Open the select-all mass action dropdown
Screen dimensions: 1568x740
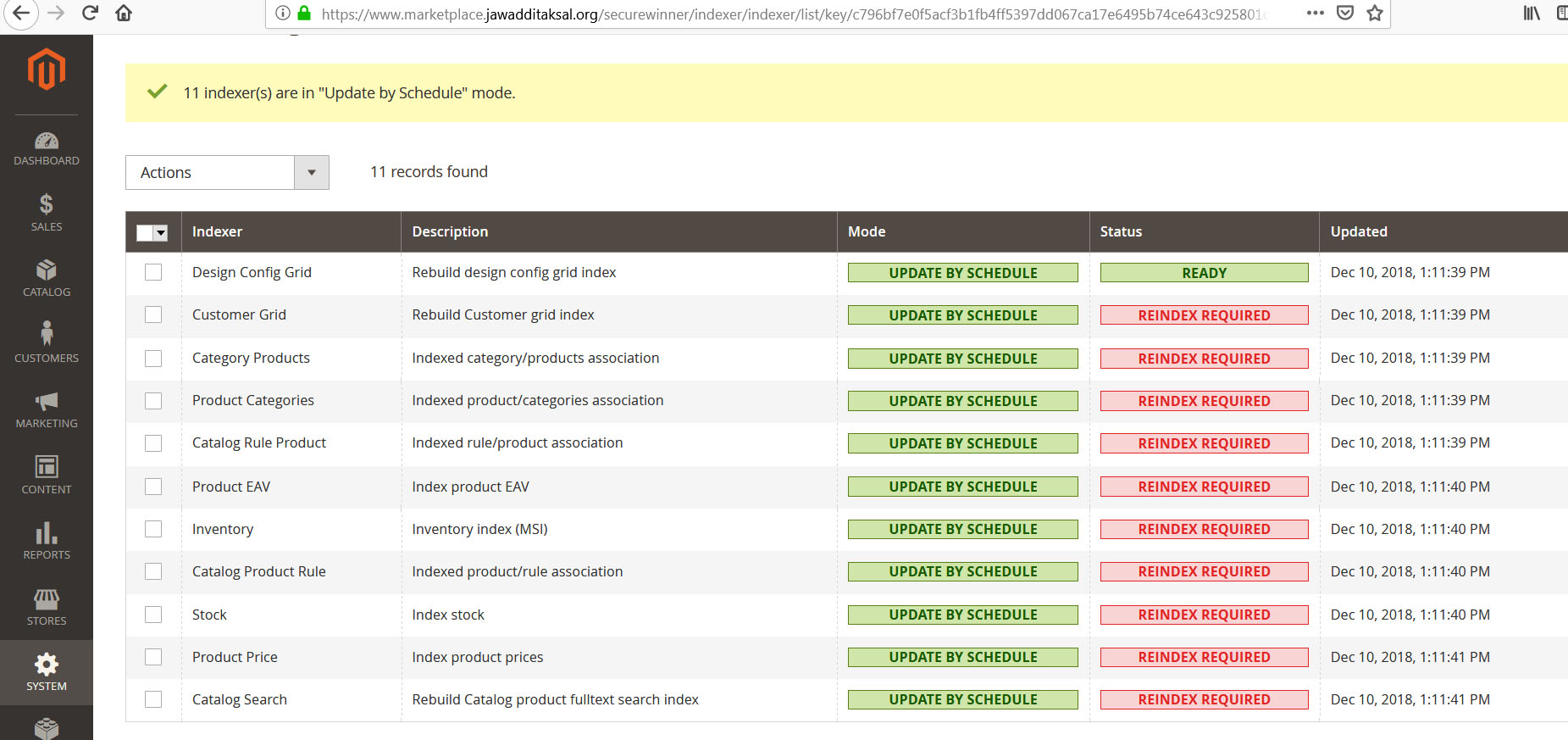(161, 232)
